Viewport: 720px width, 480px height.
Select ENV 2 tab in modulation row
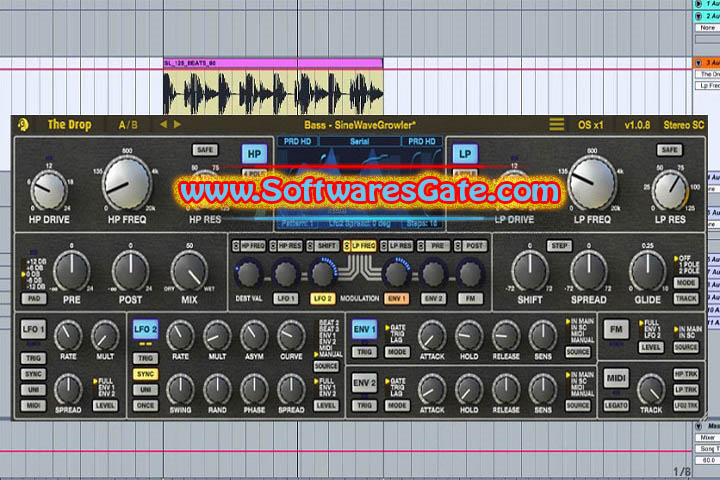pyautogui.click(x=433, y=299)
